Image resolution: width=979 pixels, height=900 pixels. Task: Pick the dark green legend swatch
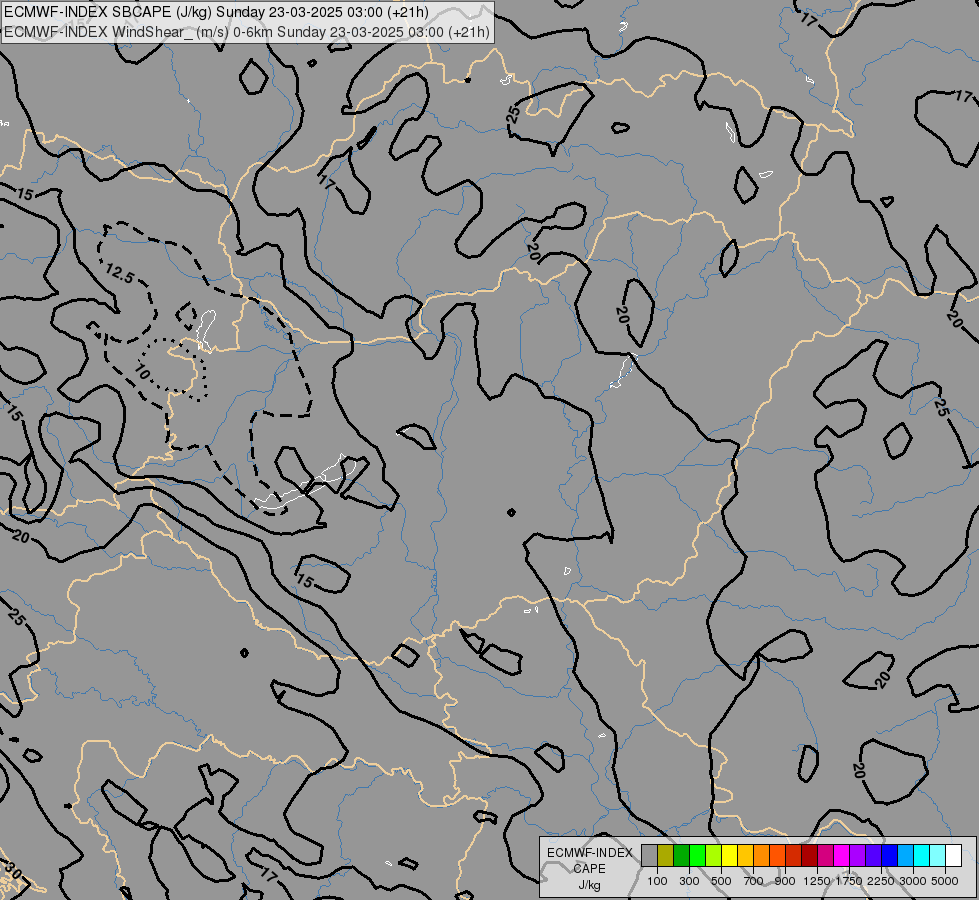pos(681,855)
